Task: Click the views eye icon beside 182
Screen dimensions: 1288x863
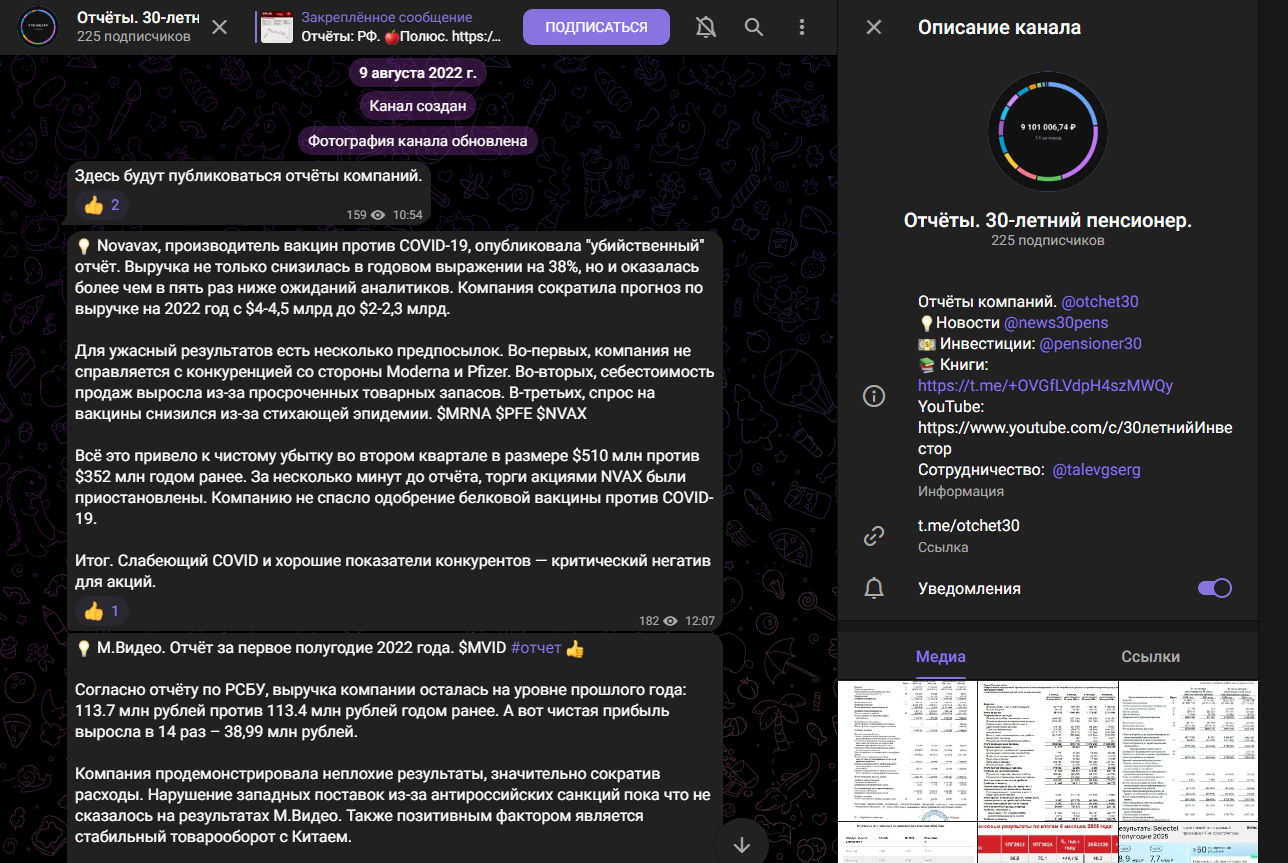Action: [670, 621]
